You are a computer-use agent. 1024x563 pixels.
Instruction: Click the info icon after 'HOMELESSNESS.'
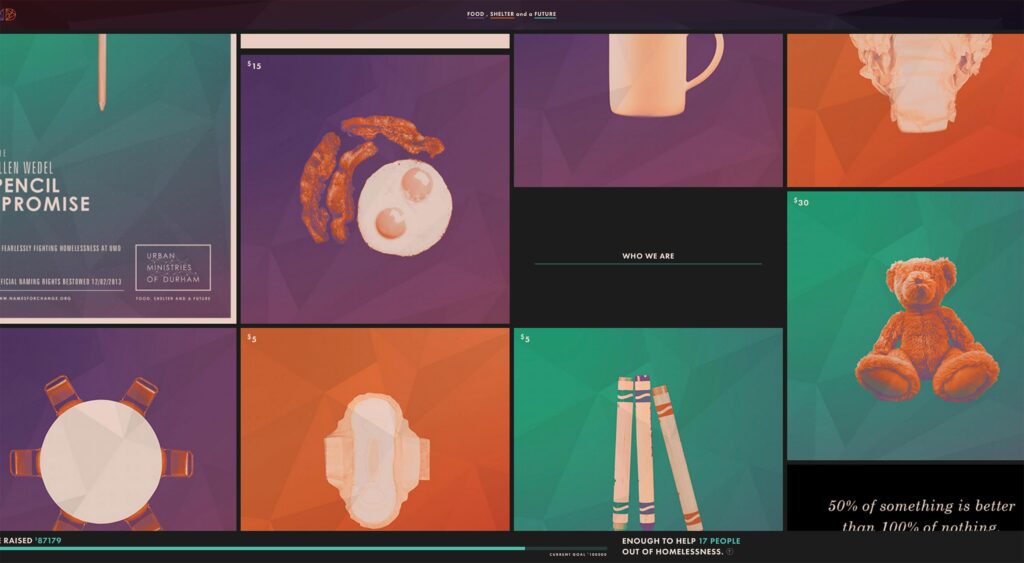pyautogui.click(x=729, y=552)
